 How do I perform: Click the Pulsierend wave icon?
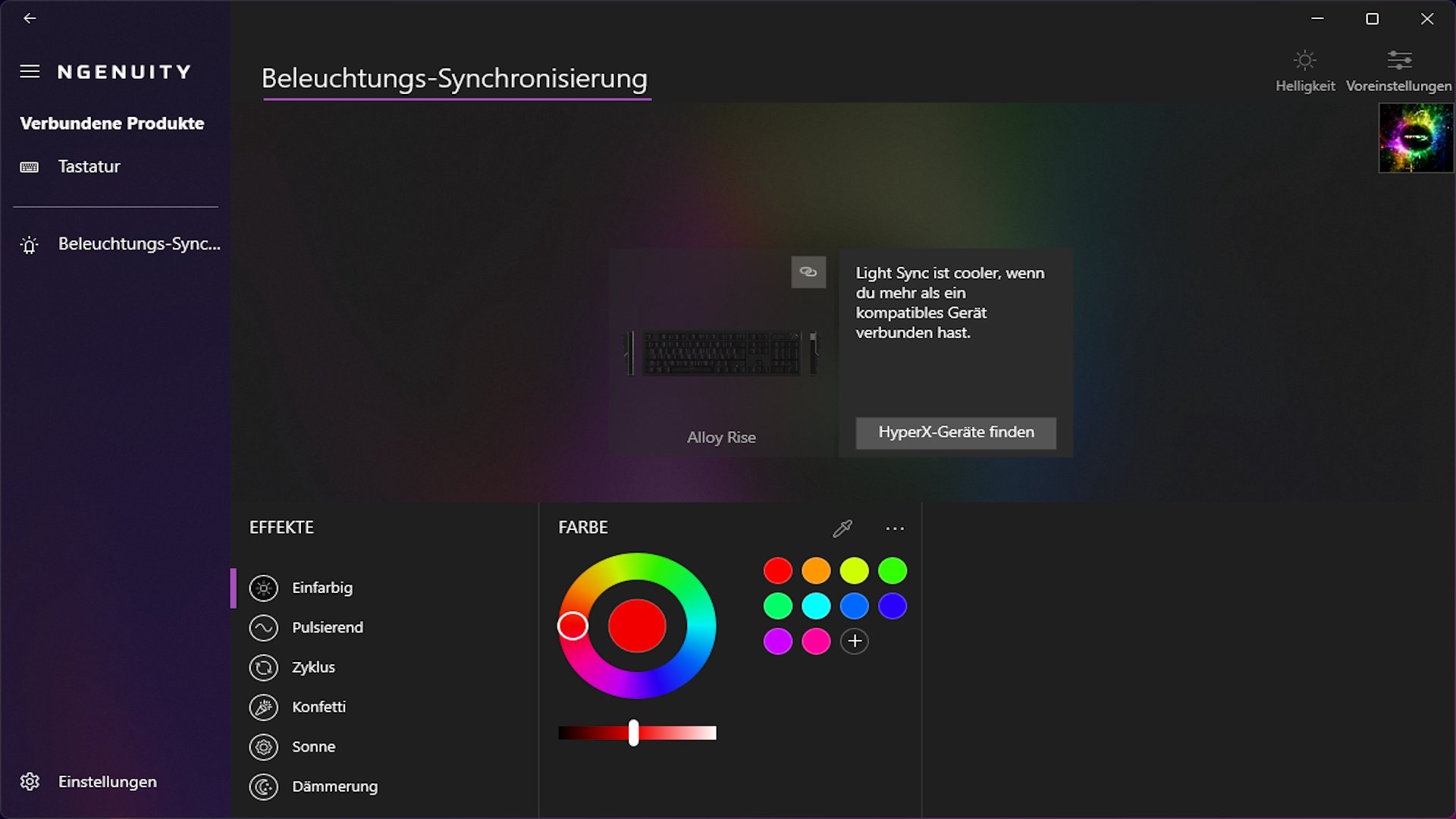click(264, 628)
